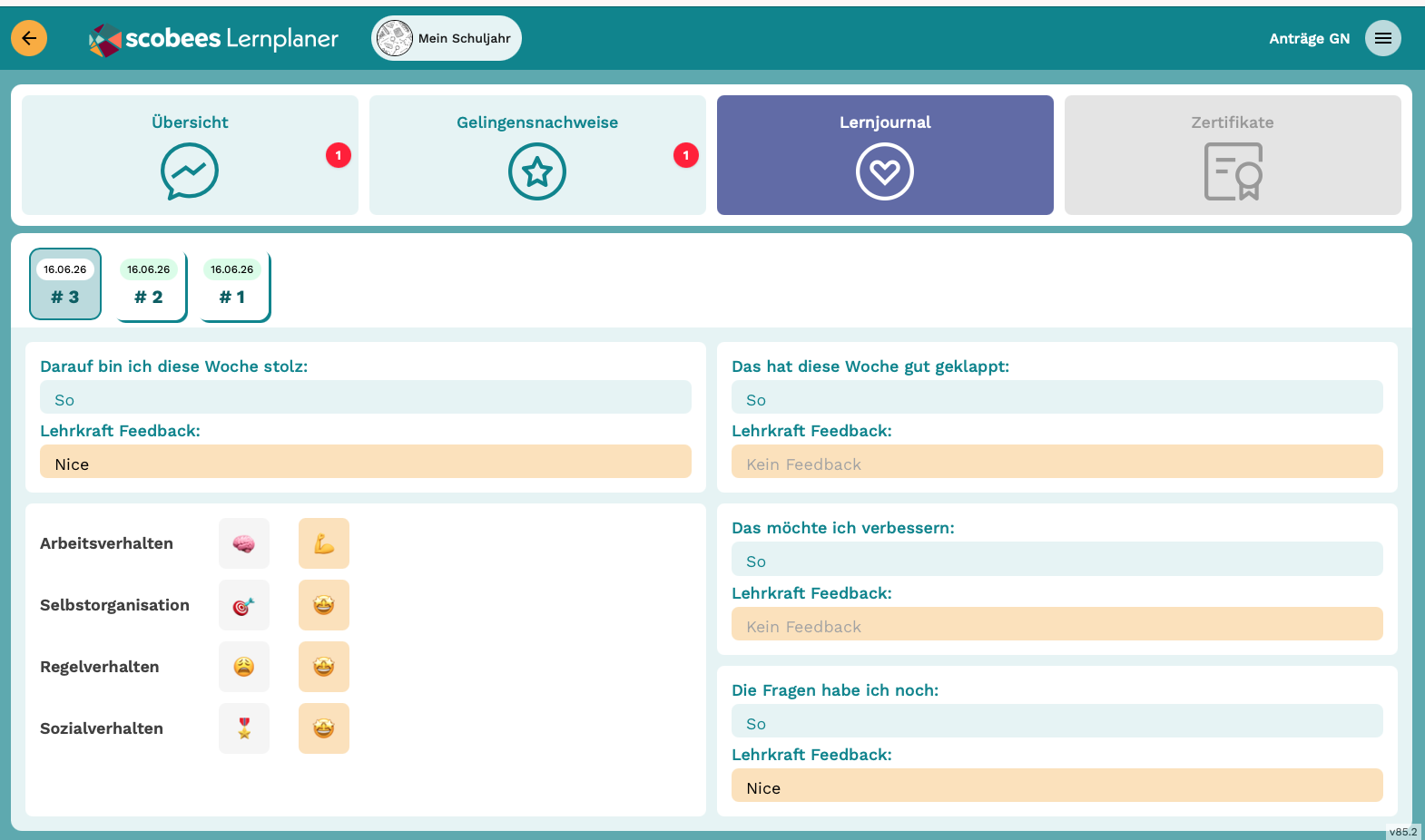Click the brain emoji for Arbeitsverhalten
This screenshot has width=1425, height=840.
pos(244,543)
